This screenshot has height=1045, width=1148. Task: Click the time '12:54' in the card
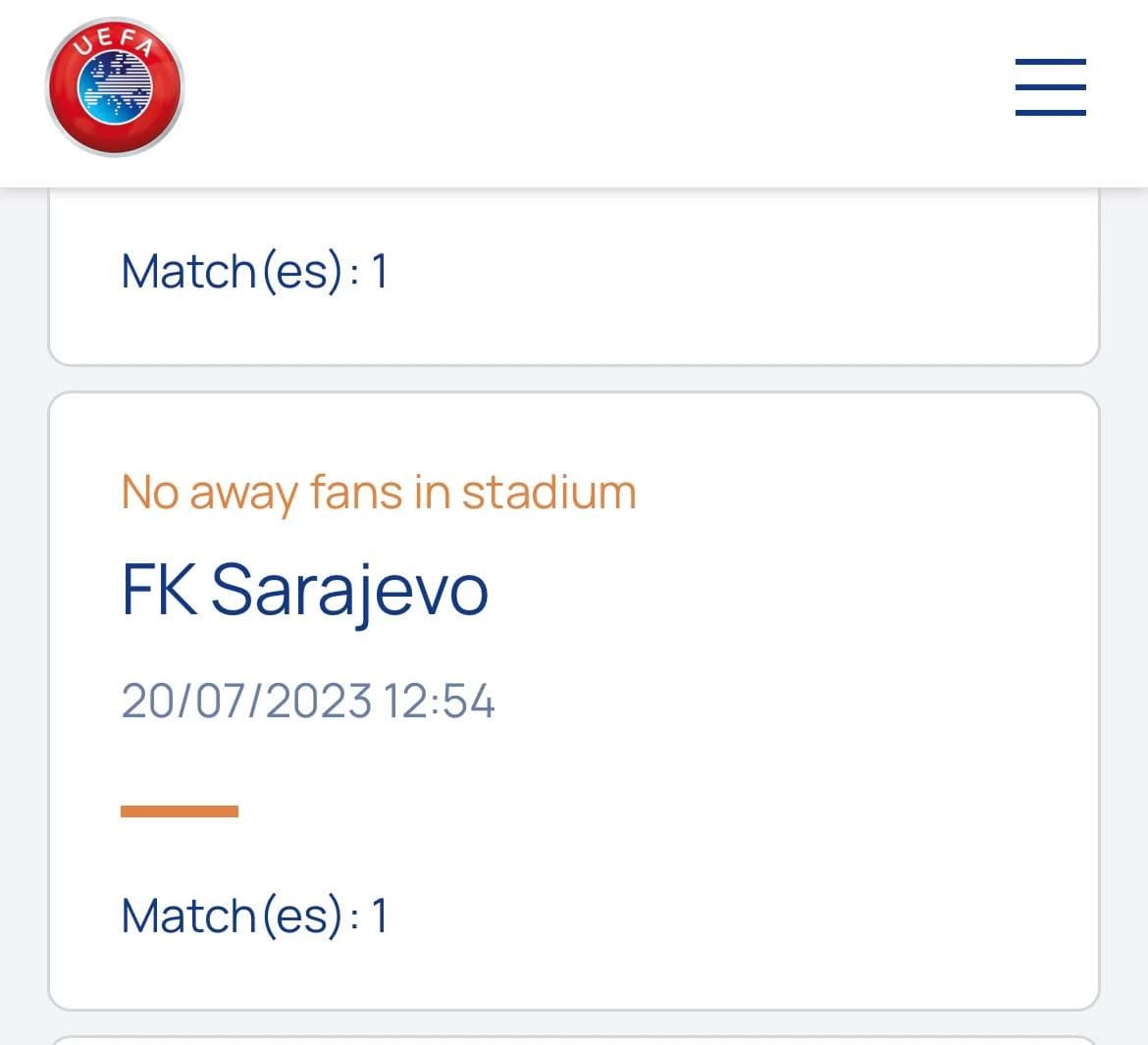pos(439,701)
